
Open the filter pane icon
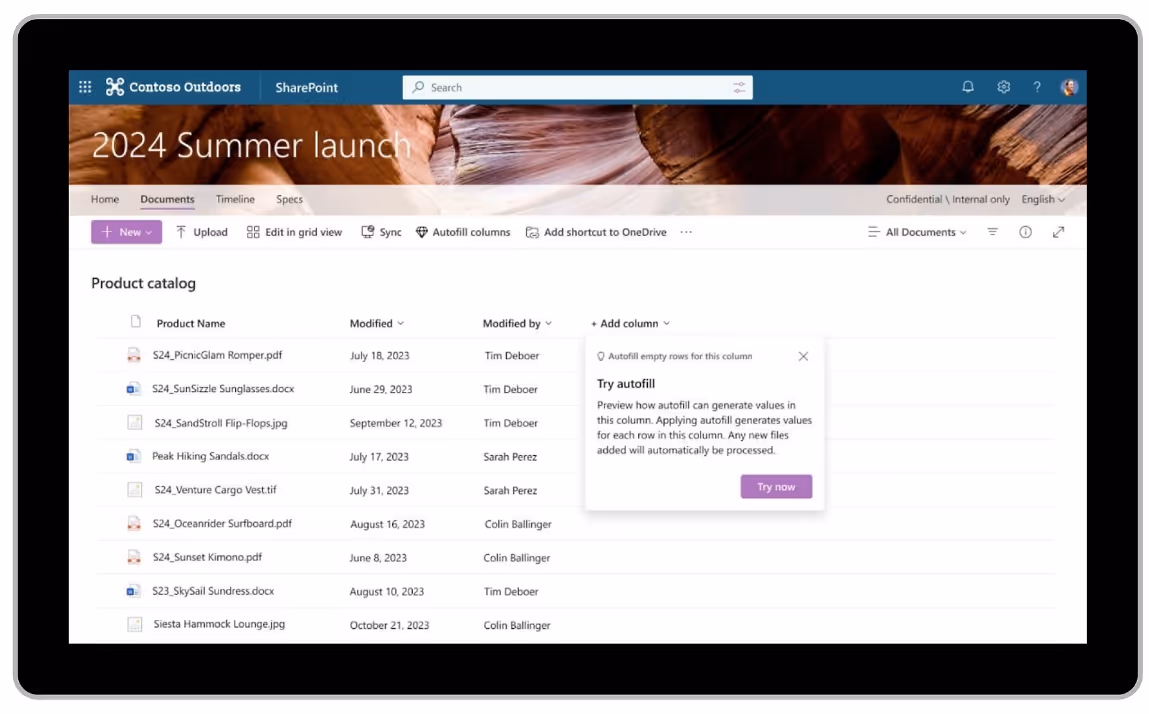[992, 232]
